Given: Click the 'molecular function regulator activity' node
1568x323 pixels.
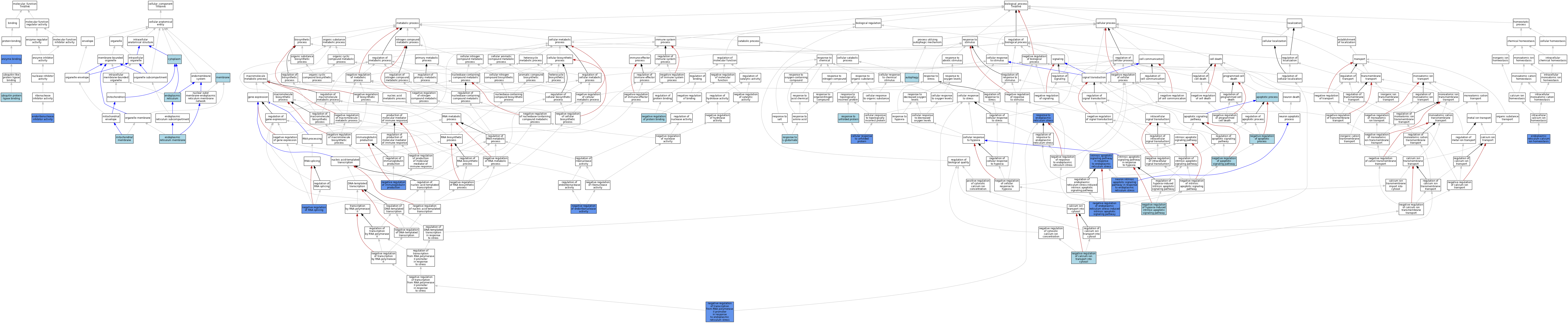Looking at the screenshot, I should pyautogui.click(x=37, y=23).
